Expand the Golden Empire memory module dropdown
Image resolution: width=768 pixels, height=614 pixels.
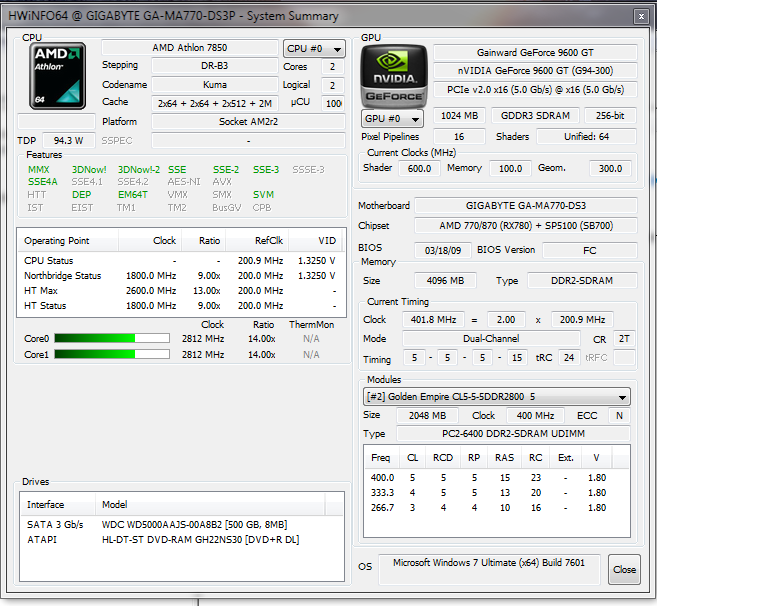pyautogui.click(x=497, y=397)
